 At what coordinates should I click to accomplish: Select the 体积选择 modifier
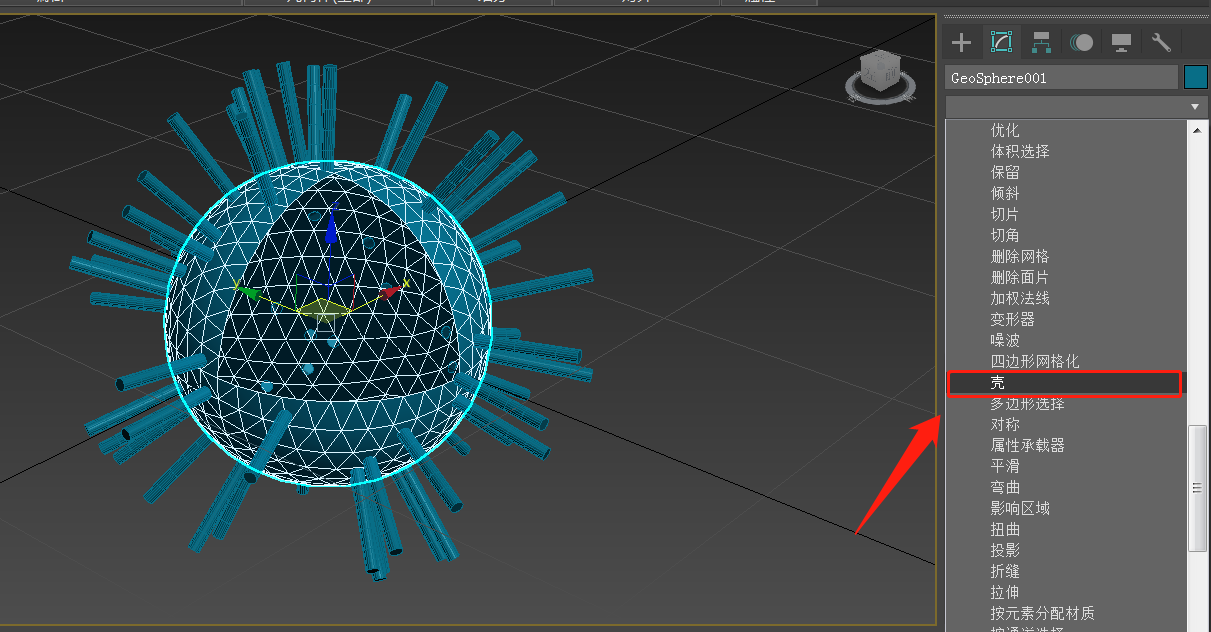(1020, 151)
